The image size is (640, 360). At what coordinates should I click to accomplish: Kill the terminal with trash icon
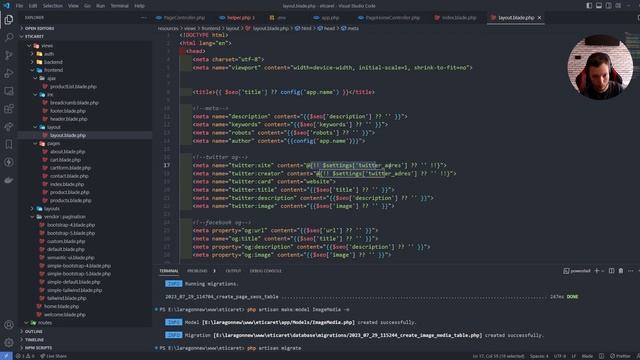tap(621, 271)
